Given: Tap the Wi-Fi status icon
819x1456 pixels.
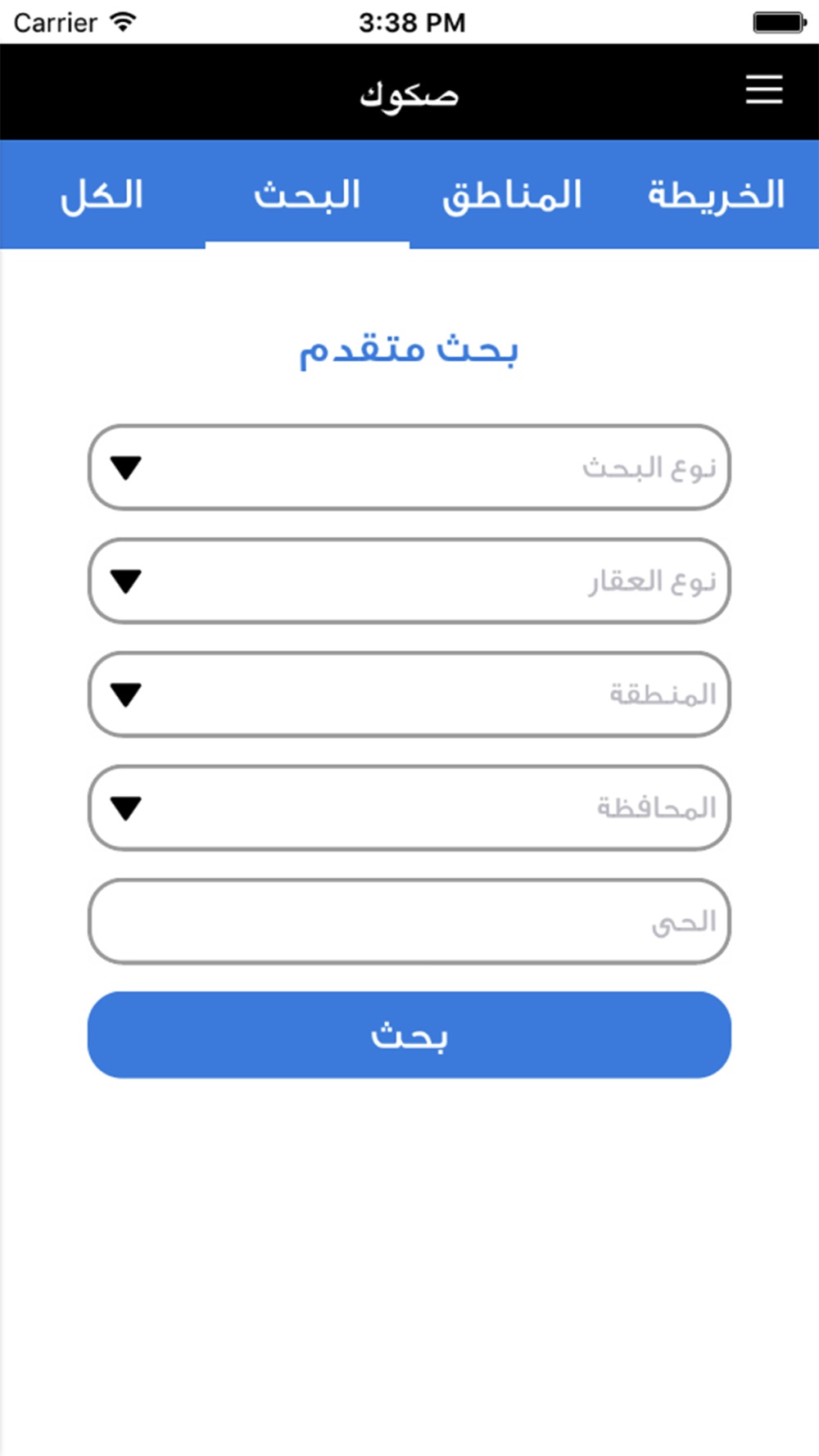Looking at the screenshot, I should pos(123,22).
